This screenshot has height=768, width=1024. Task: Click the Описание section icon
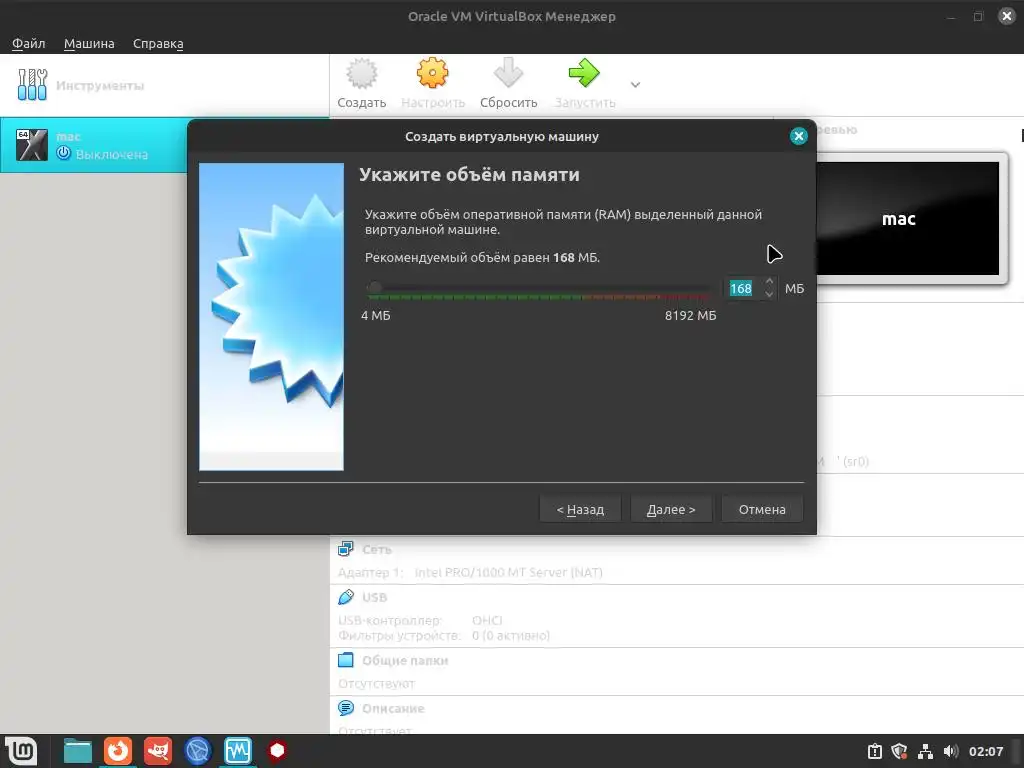(345, 708)
